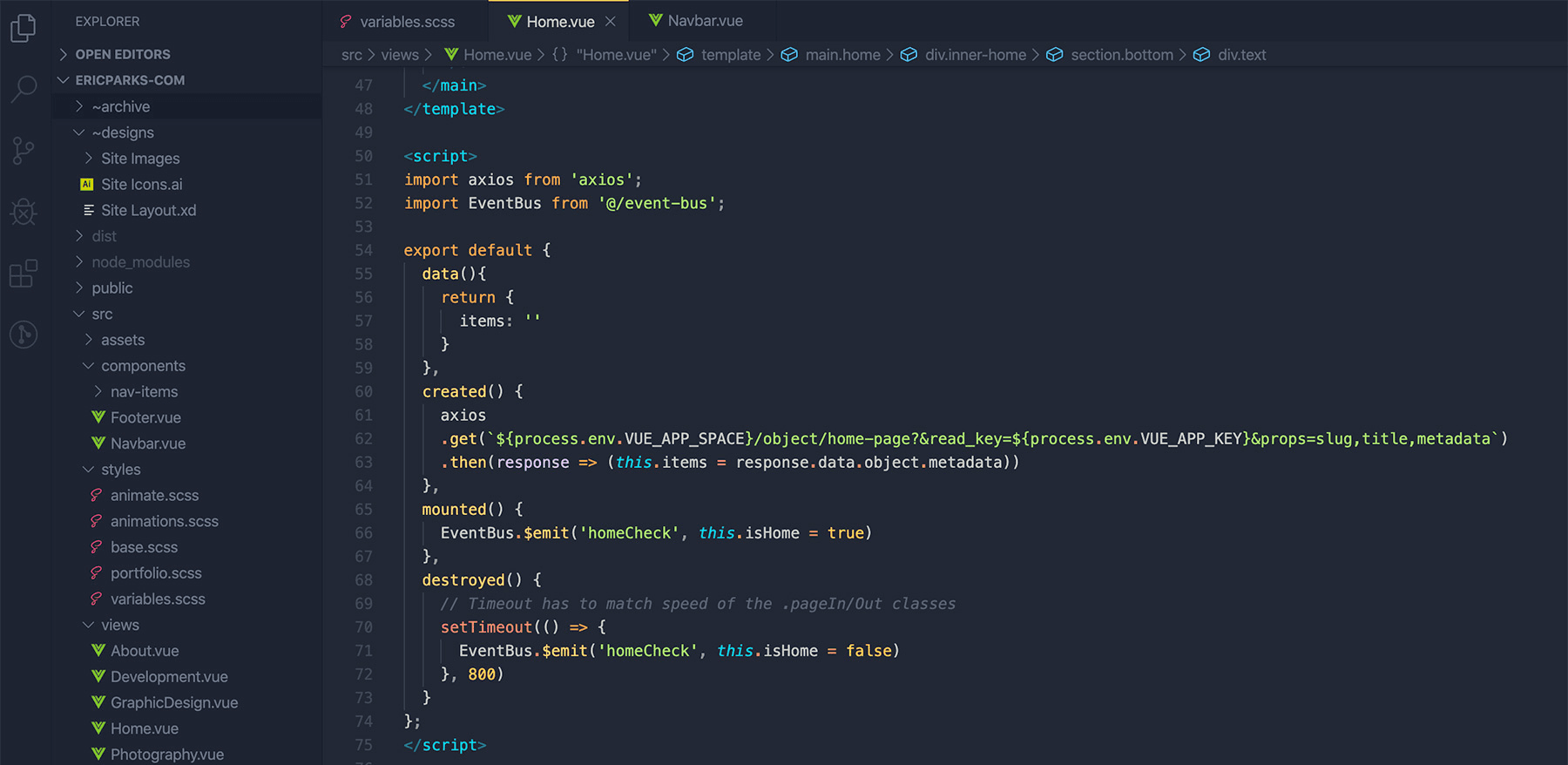
Task: Click Sass icon next to base.scss
Action: pyautogui.click(x=97, y=547)
